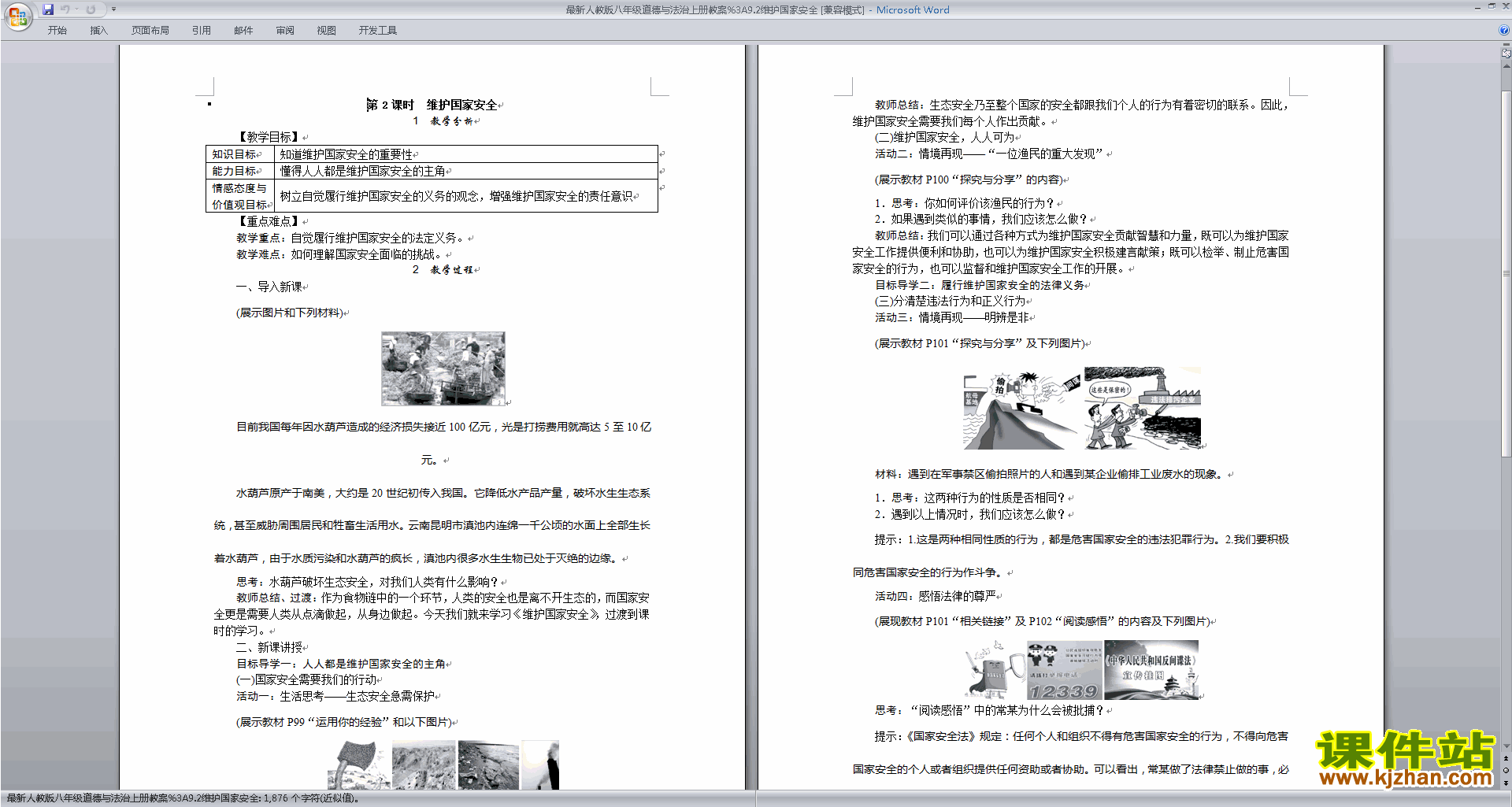The image size is (1512, 807).
Task: Select the 视图 tab
Action: point(327,31)
